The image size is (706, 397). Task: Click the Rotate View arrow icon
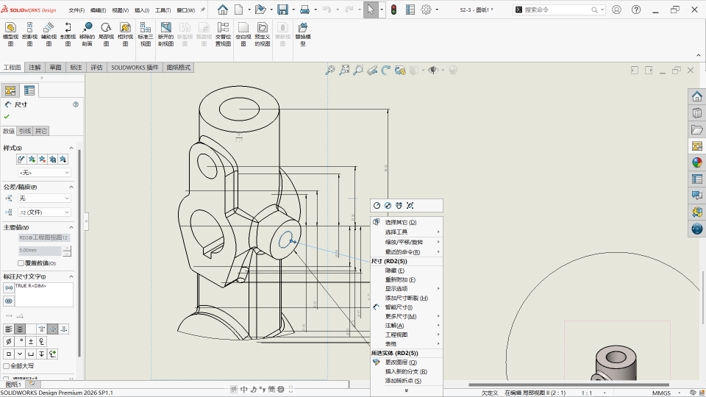[386, 70]
